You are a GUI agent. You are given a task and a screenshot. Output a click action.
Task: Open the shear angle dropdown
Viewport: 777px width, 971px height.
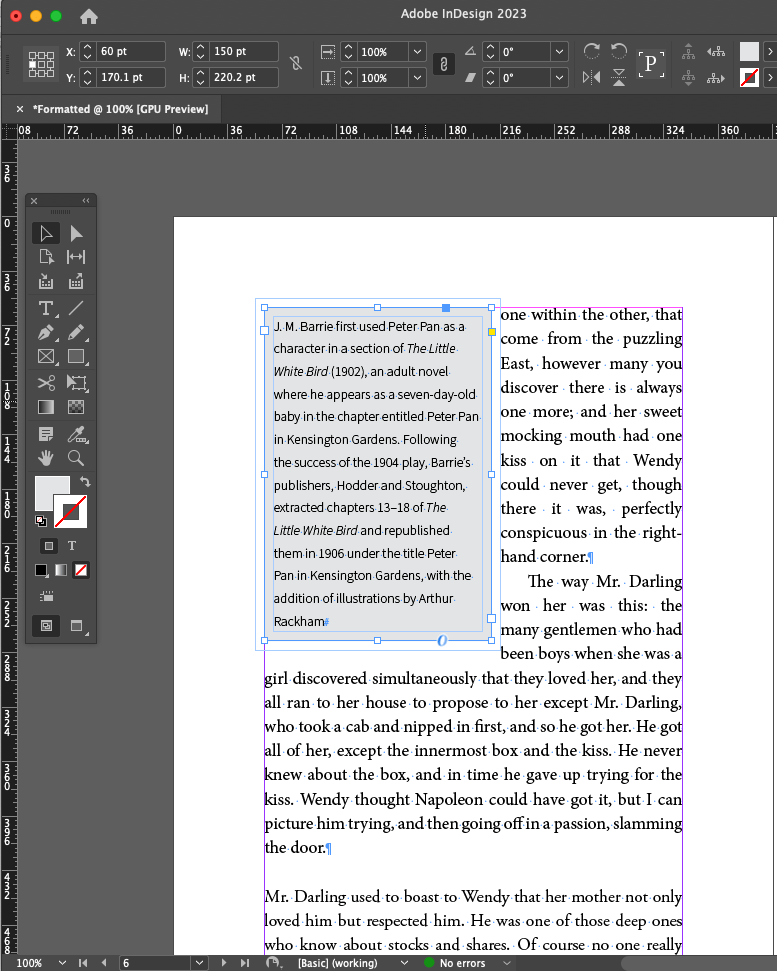tap(559, 77)
